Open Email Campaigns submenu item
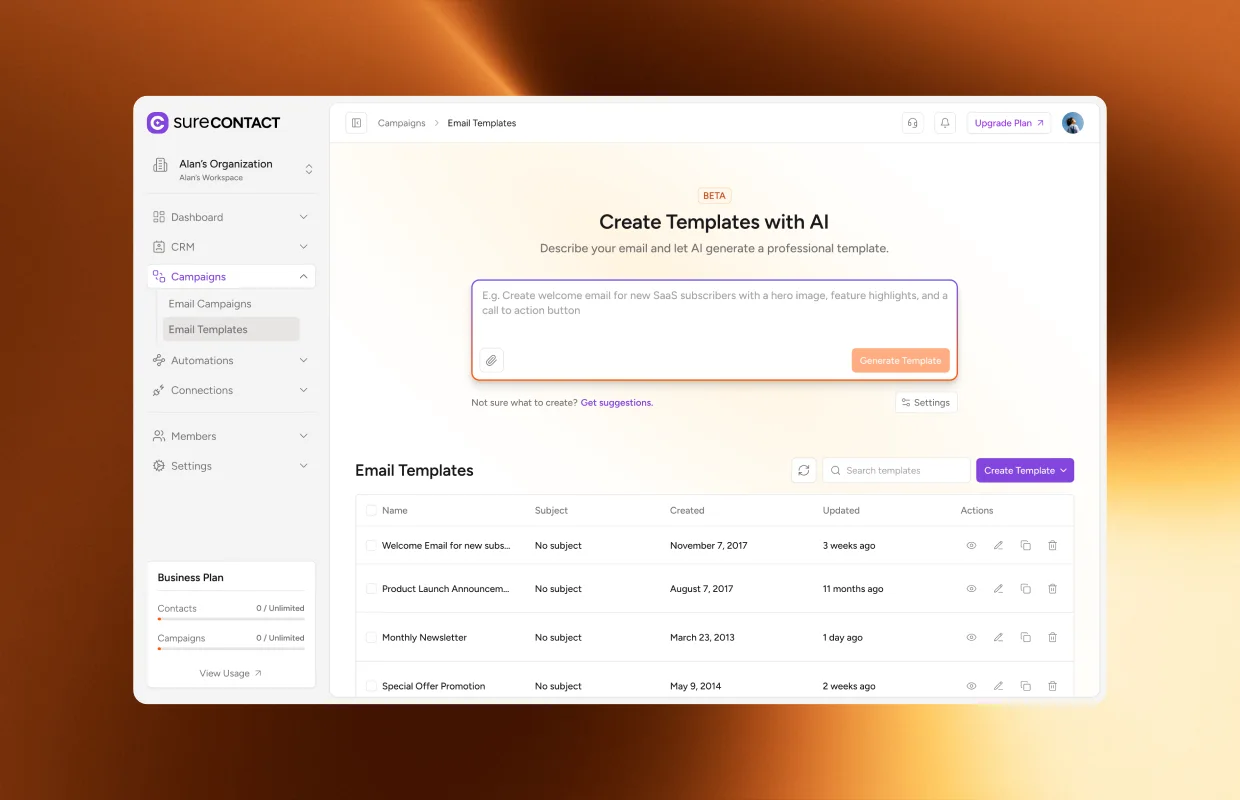 click(x=210, y=304)
